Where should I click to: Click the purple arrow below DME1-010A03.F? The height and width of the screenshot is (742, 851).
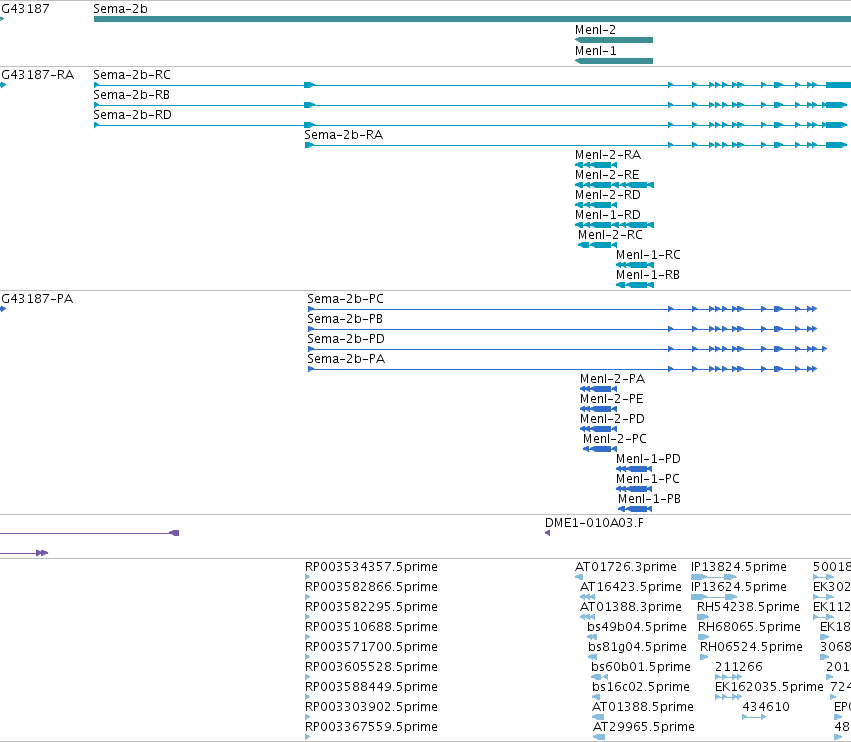point(548,533)
